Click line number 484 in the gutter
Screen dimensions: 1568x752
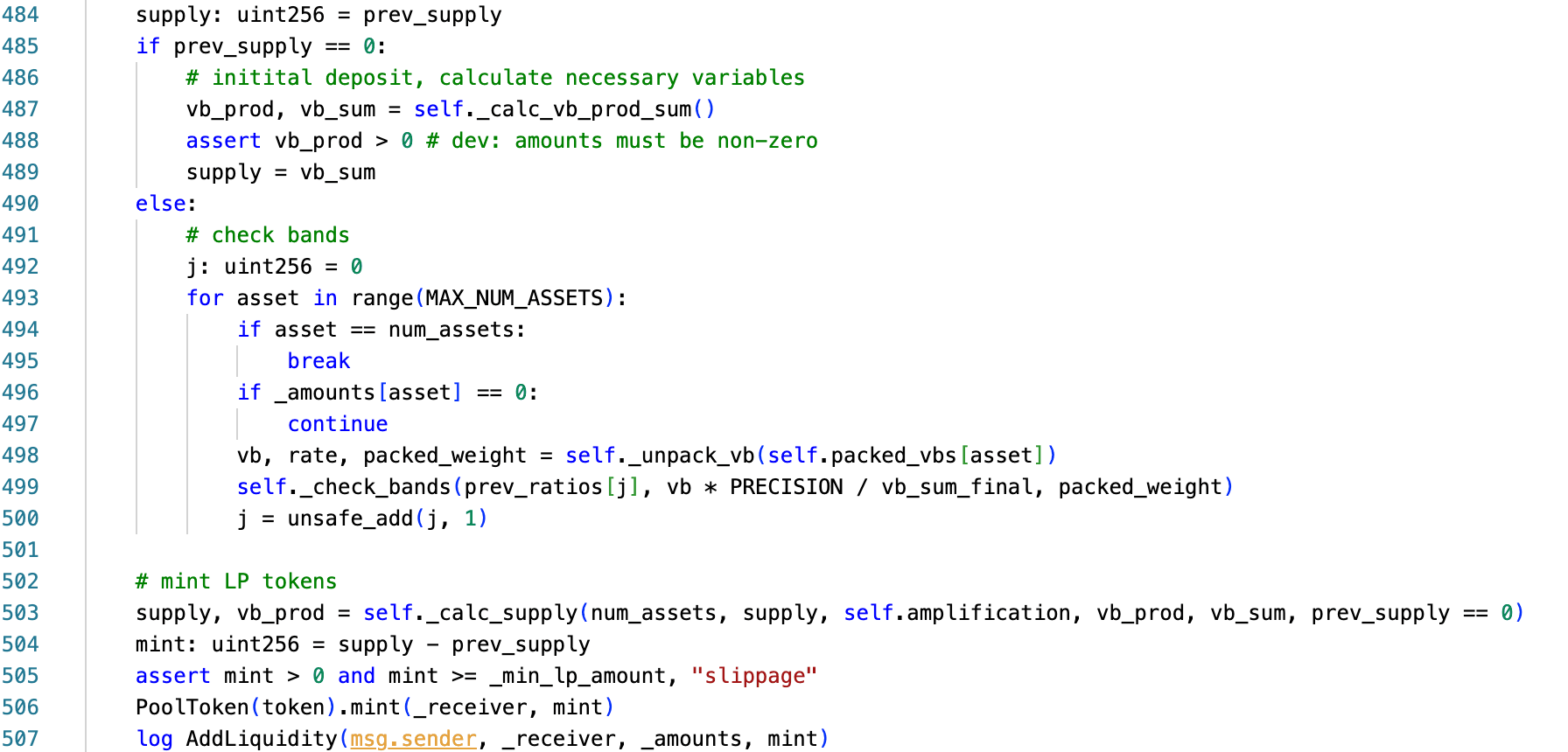tap(20, 15)
